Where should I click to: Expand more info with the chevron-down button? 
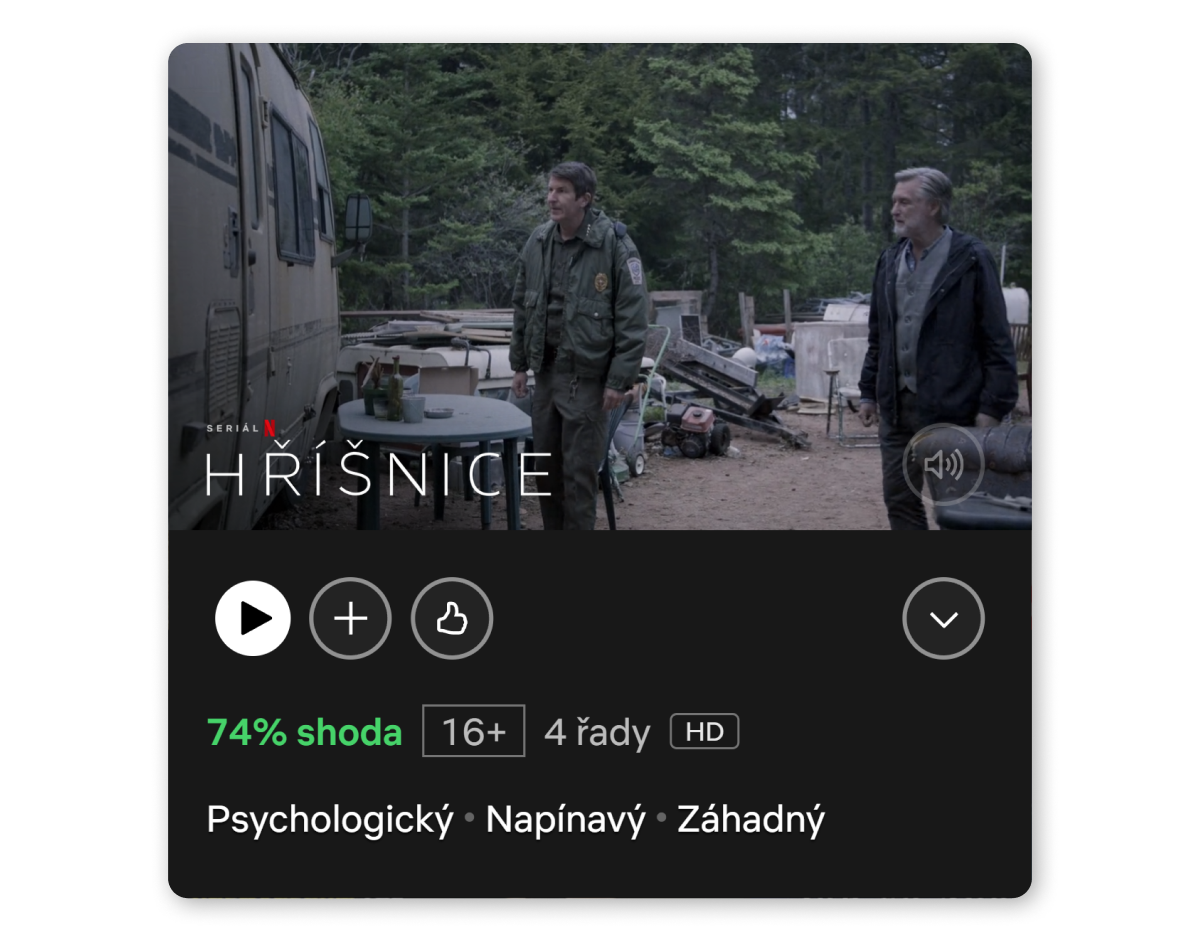(x=944, y=619)
